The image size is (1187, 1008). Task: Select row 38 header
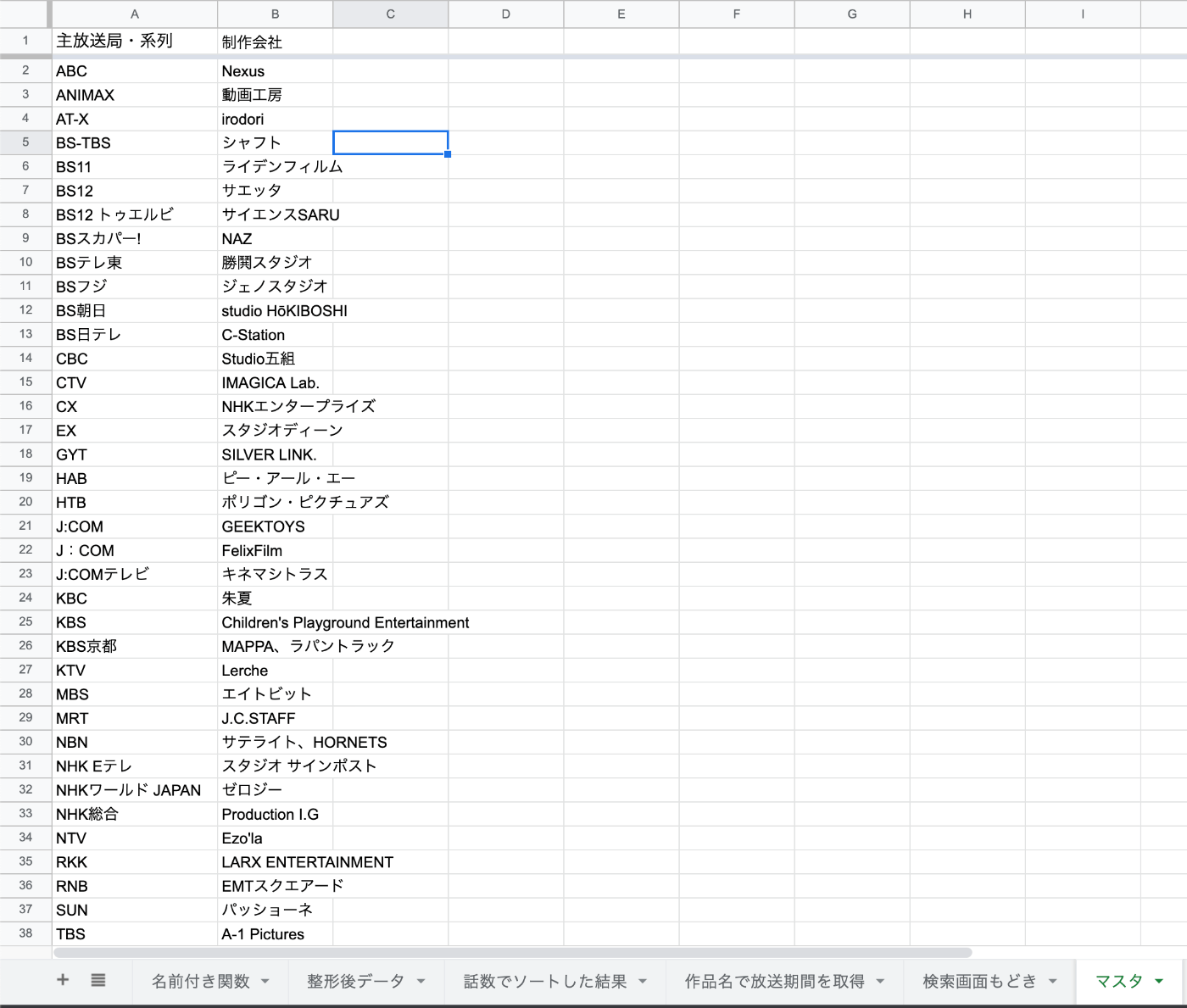(x=25, y=933)
